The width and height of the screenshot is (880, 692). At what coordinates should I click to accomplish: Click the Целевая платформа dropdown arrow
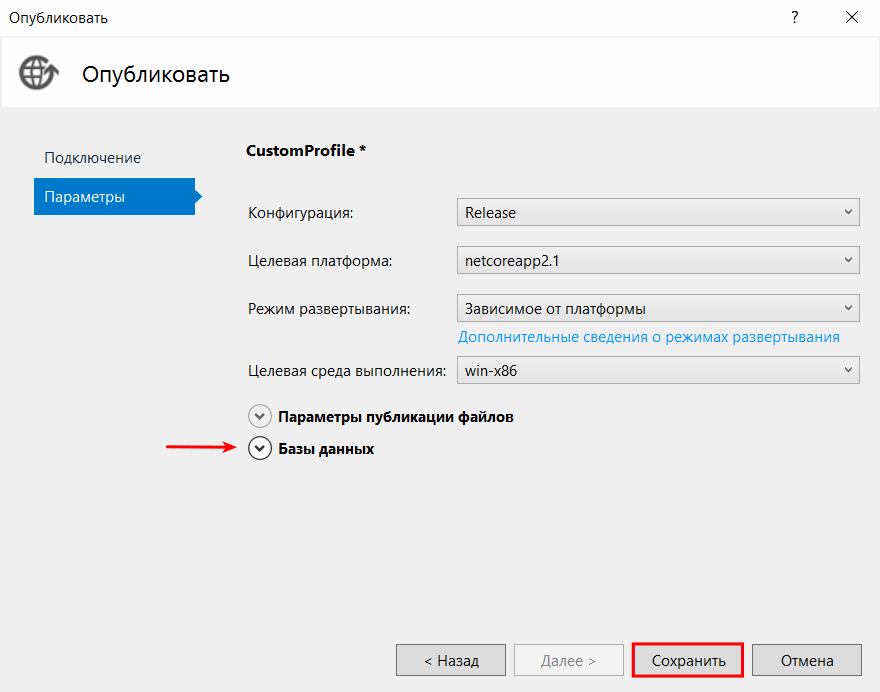click(847, 260)
